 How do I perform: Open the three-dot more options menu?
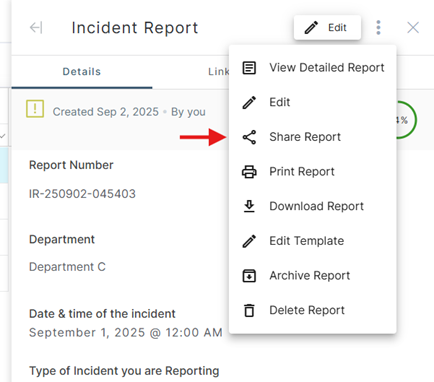point(378,27)
